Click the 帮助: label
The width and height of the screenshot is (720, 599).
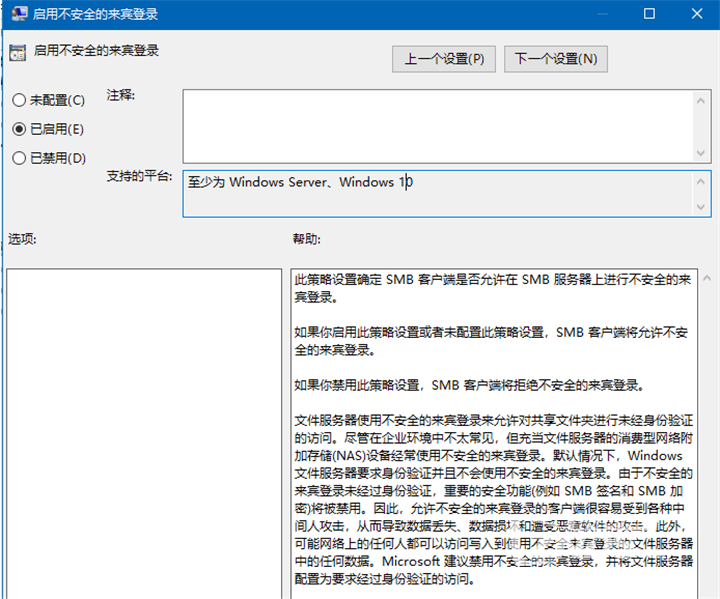click(x=307, y=239)
